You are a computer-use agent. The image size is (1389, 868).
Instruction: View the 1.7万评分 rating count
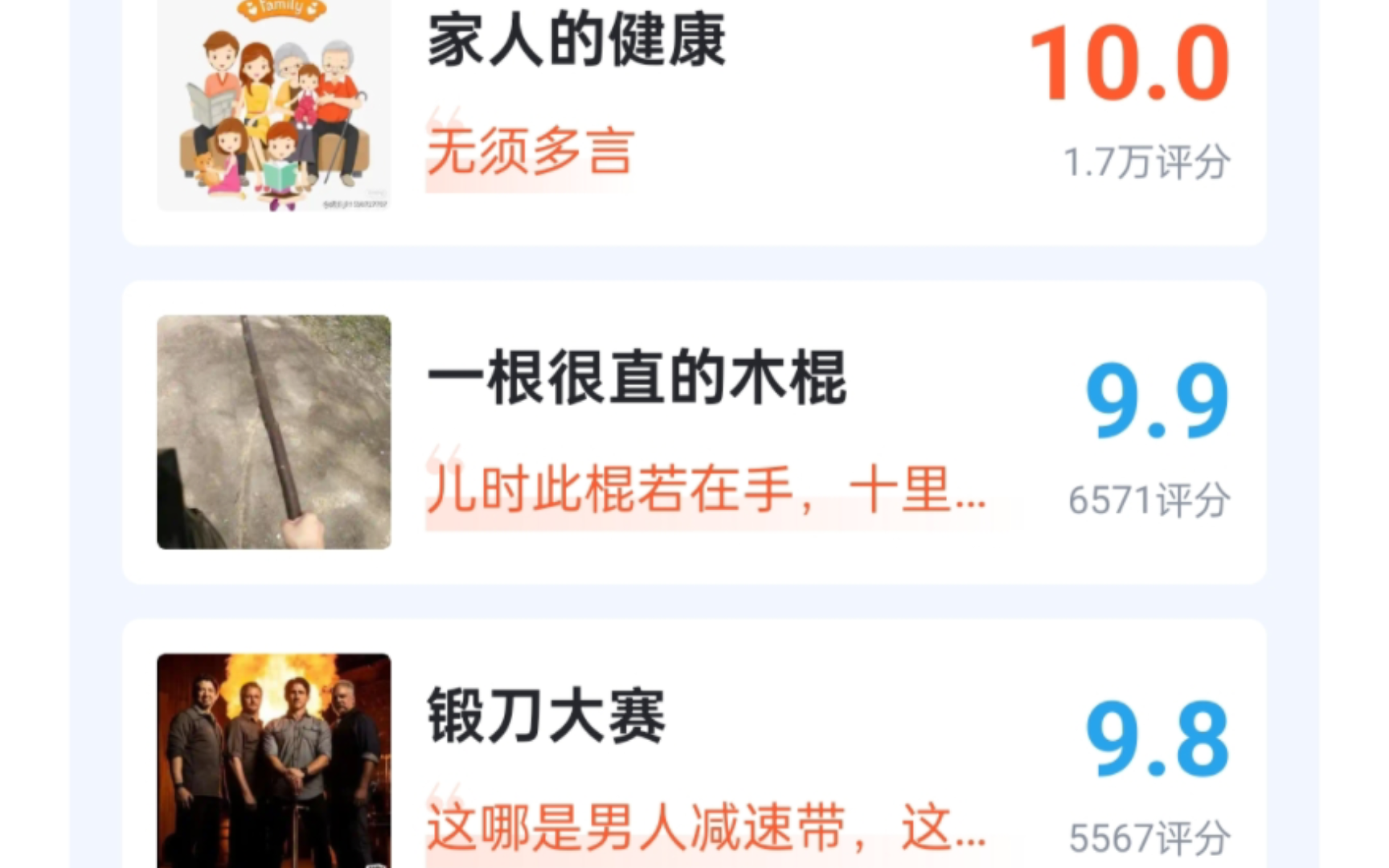click(1147, 162)
